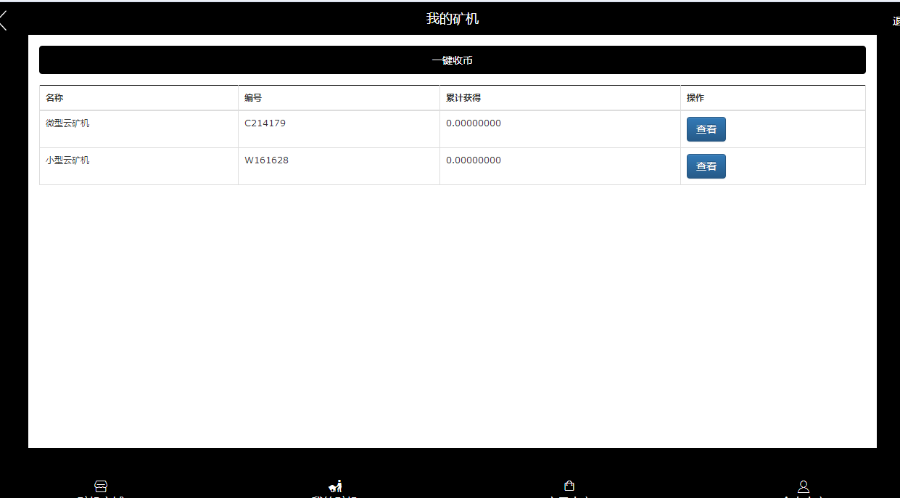Screen dimensions: 900x498
Task: View details for 微型云矿机 with 查看
Action: tap(706, 129)
